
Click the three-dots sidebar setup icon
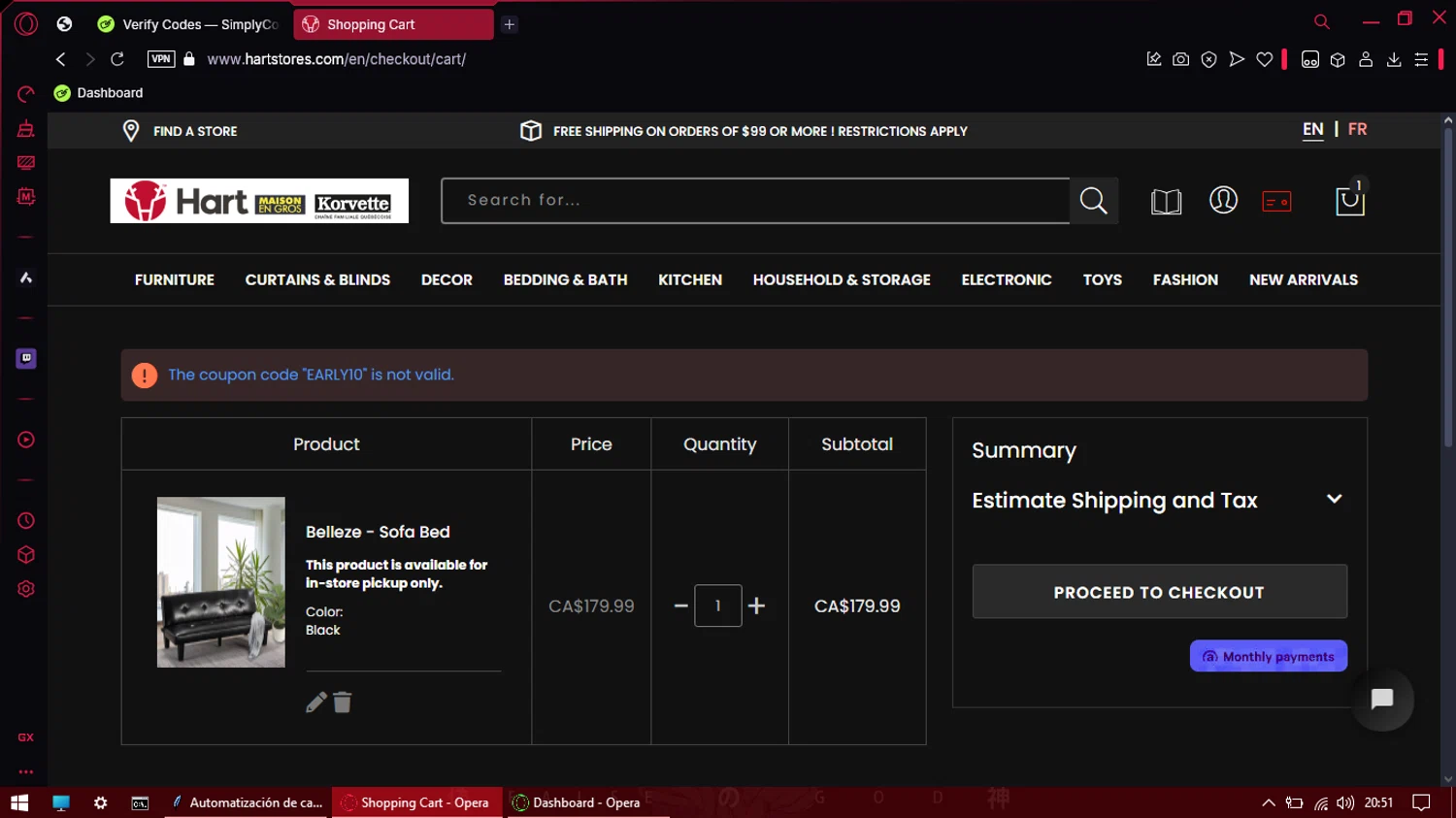point(26,772)
